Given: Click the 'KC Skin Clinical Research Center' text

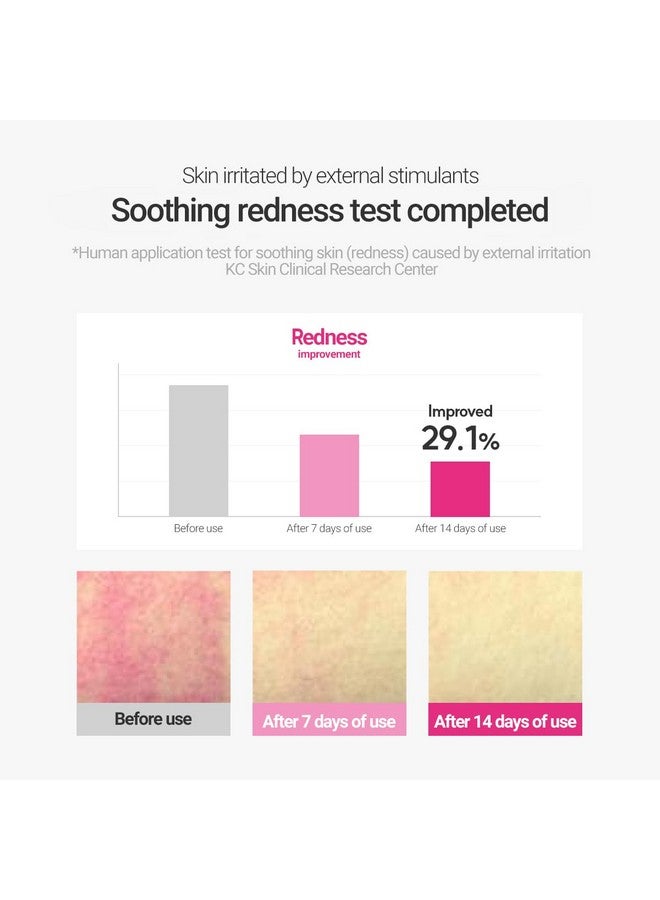Looking at the screenshot, I should pos(331,269).
